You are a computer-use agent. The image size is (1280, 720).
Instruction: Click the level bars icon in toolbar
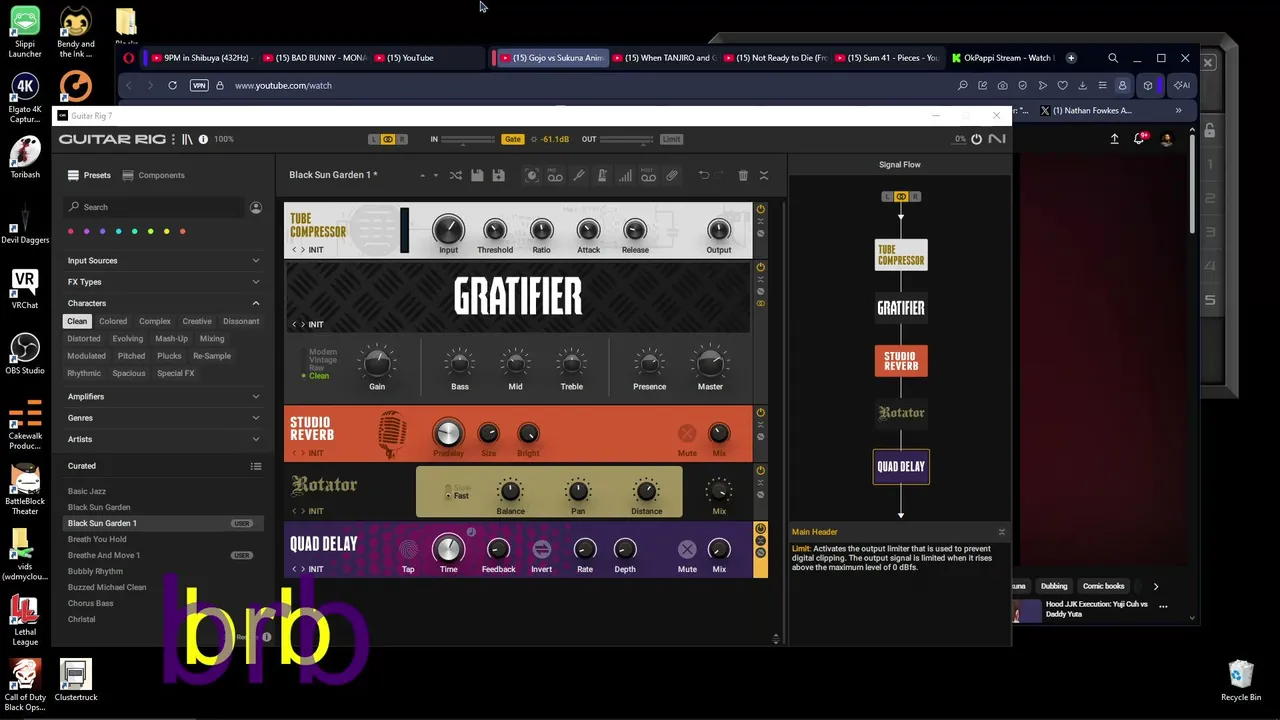[x=625, y=175]
